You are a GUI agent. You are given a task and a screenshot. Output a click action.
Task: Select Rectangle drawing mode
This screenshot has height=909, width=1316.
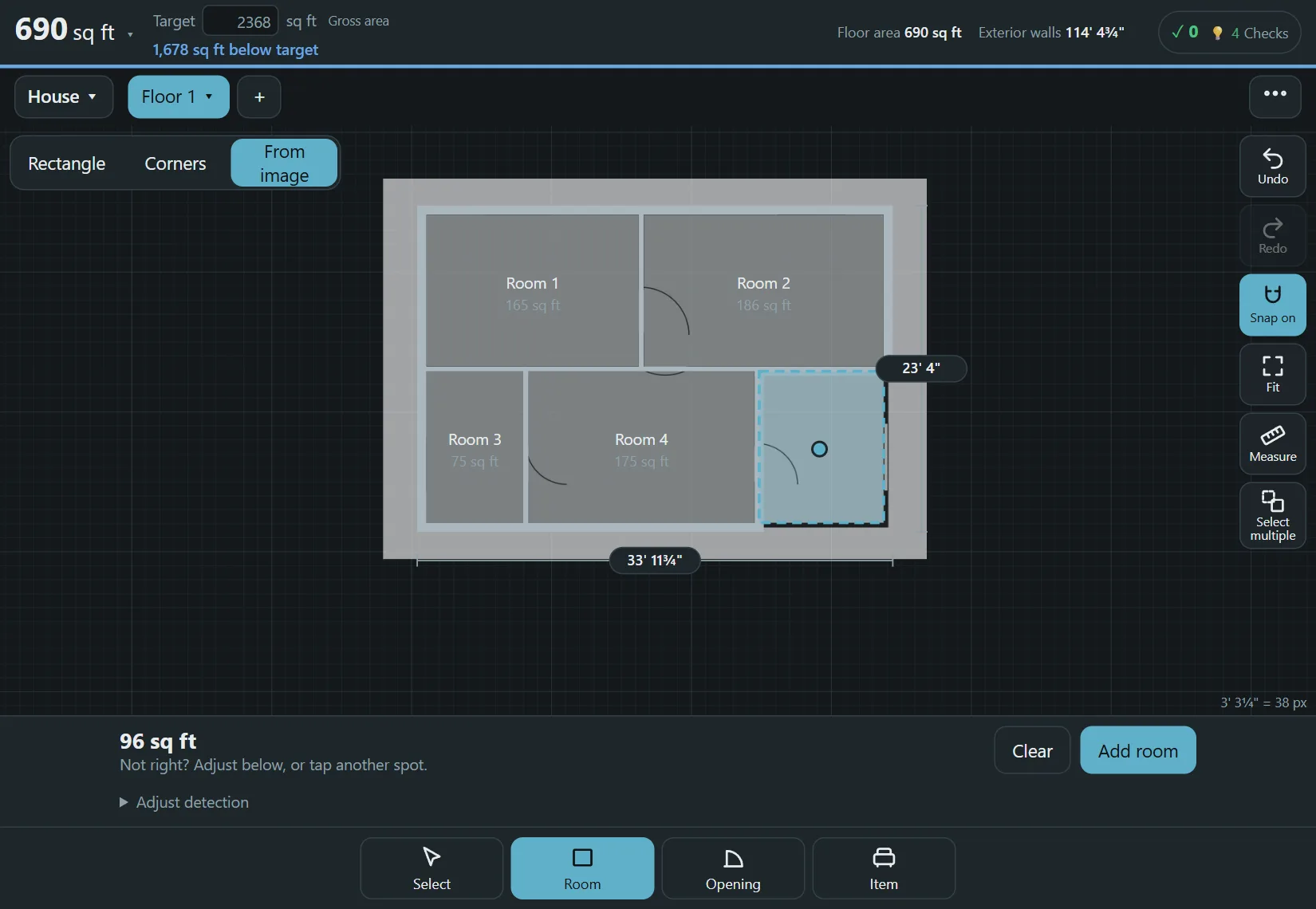click(x=67, y=163)
